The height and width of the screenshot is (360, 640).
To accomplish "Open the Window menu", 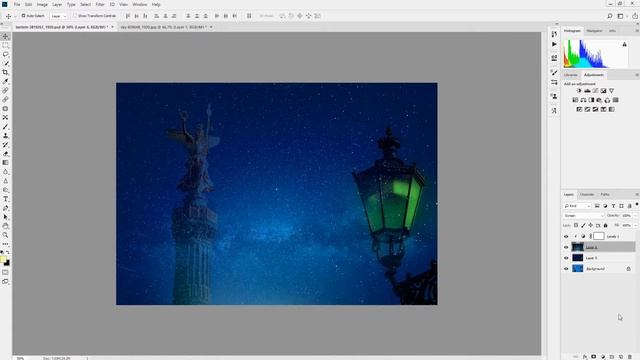I will tap(140, 4).
